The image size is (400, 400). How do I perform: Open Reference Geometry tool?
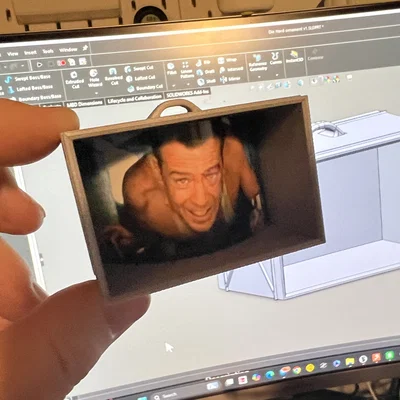click(258, 62)
